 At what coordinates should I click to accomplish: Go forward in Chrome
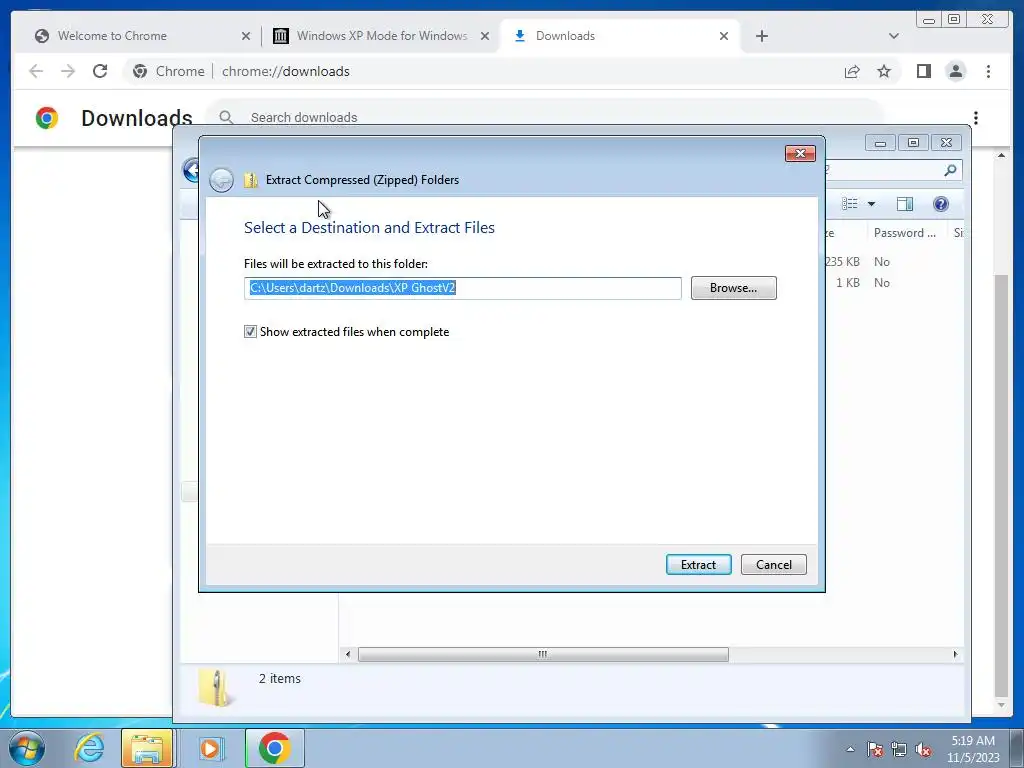tap(68, 71)
